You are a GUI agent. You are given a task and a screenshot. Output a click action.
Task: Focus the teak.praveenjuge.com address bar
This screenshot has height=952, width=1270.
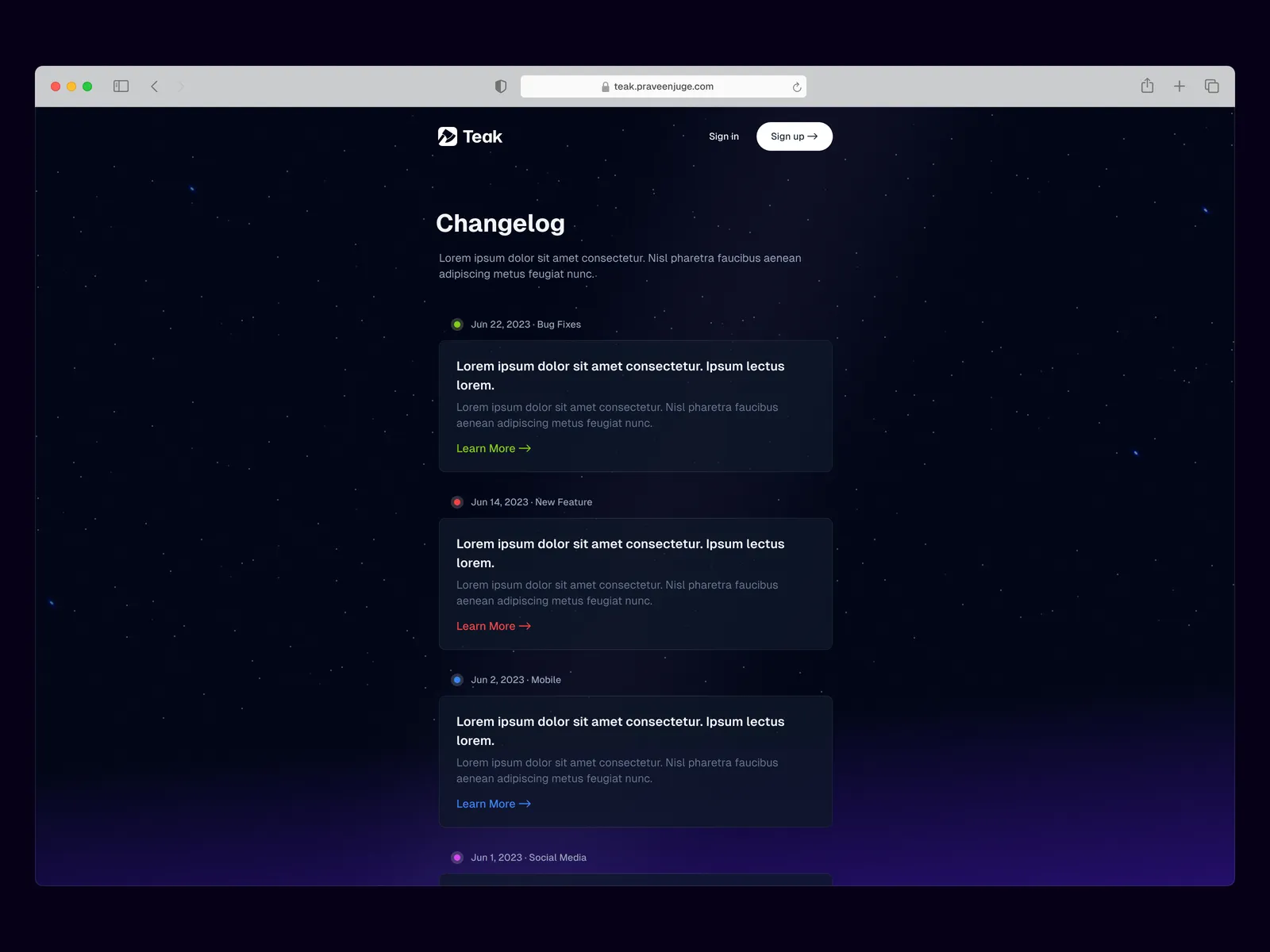pos(663,86)
